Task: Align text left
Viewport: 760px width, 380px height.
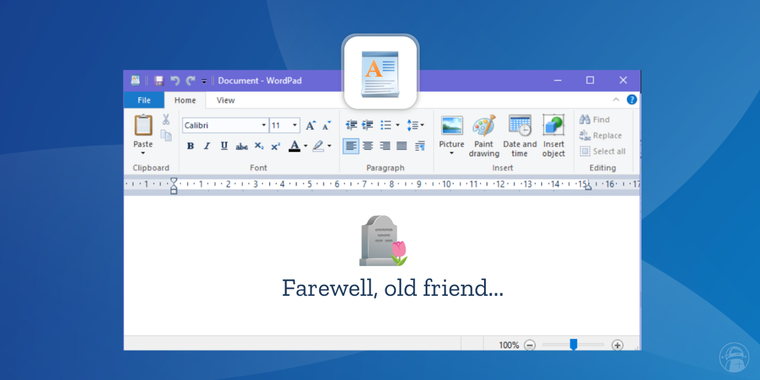Action: pyautogui.click(x=351, y=145)
